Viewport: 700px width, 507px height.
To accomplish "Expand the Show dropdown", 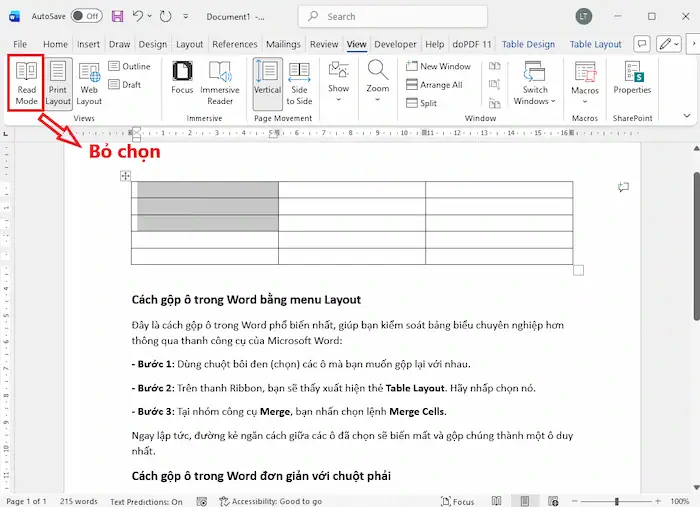I will point(338,82).
